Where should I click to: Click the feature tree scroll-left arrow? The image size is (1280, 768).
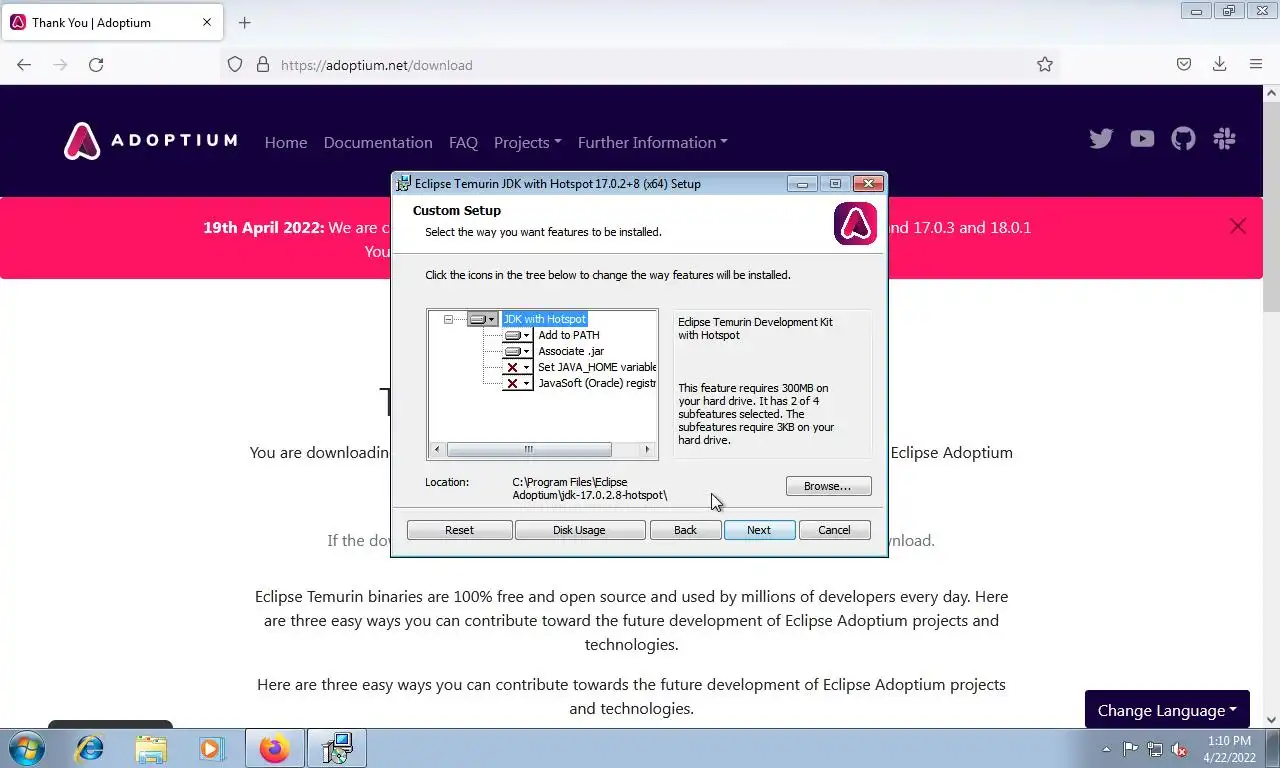tap(437, 450)
